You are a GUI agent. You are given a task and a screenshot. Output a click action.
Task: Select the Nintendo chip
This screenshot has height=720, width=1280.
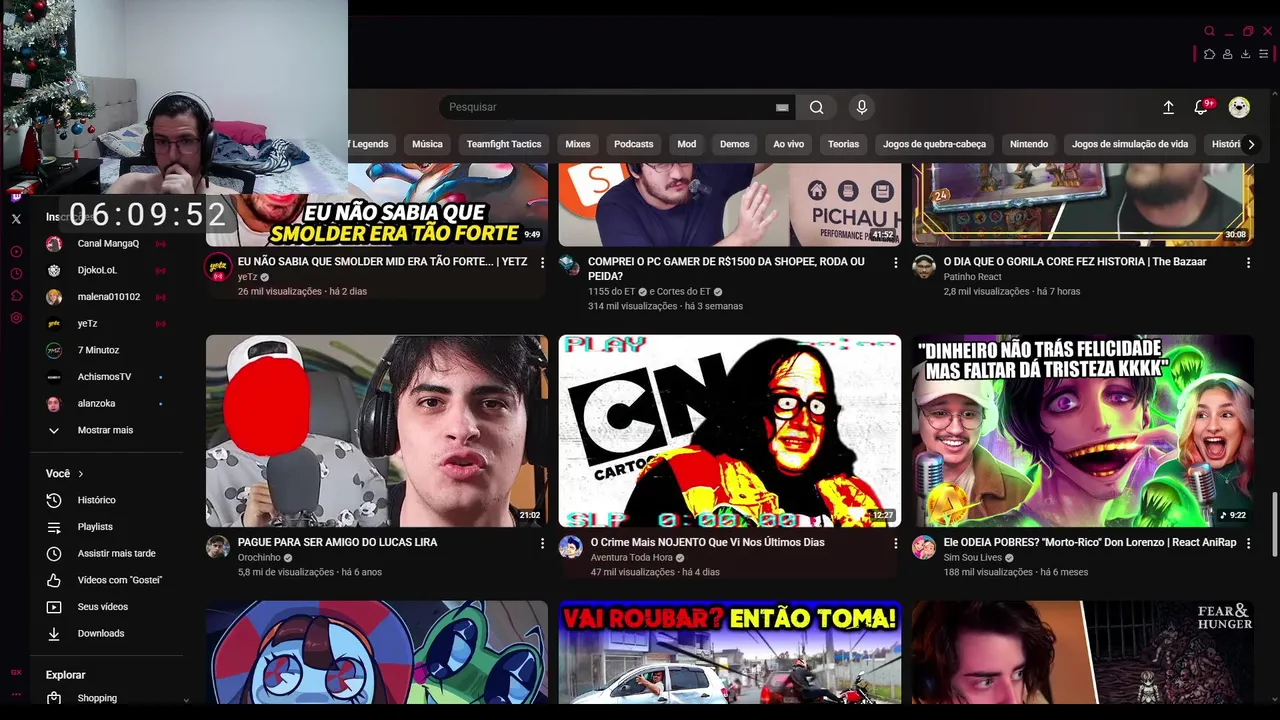point(1029,144)
